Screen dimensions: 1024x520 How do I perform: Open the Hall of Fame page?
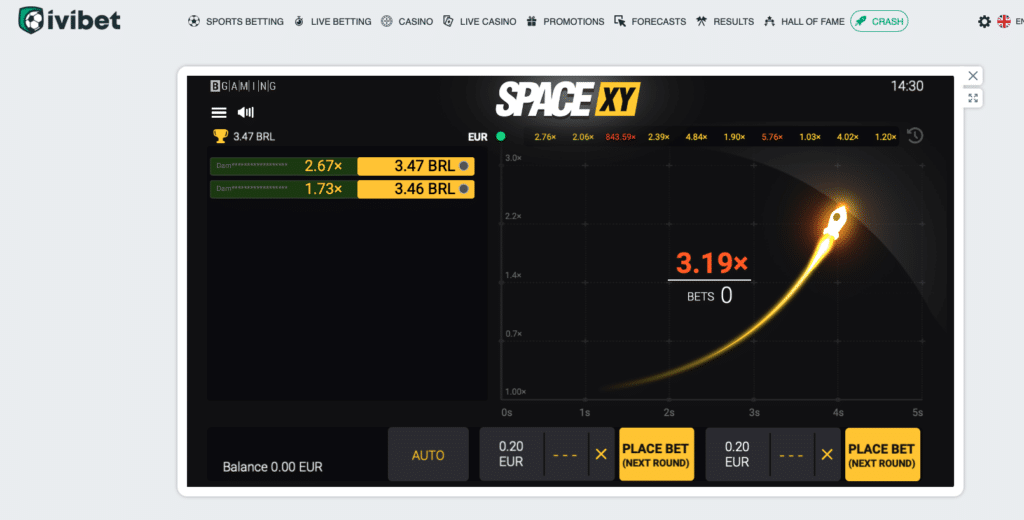pyautogui.click(x=804, y=22)
